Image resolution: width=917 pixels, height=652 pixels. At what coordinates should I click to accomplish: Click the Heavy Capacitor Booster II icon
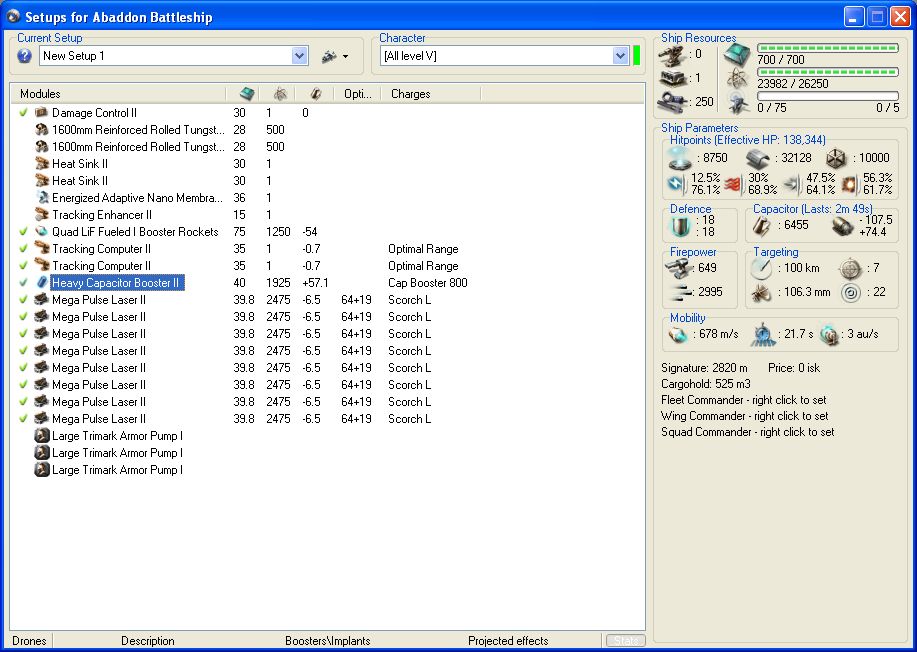pos(42,283)
